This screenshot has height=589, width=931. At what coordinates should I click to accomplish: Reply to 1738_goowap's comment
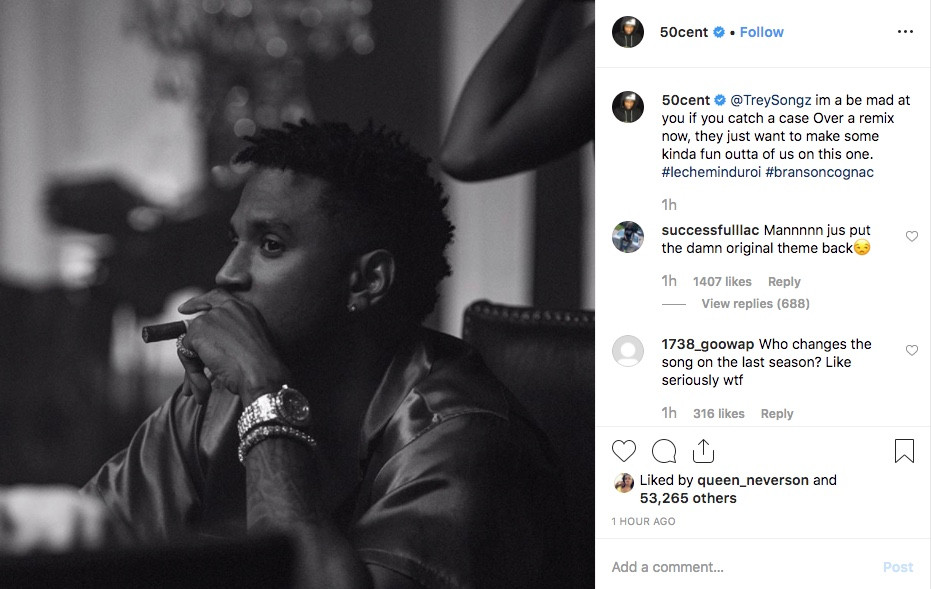777,413
